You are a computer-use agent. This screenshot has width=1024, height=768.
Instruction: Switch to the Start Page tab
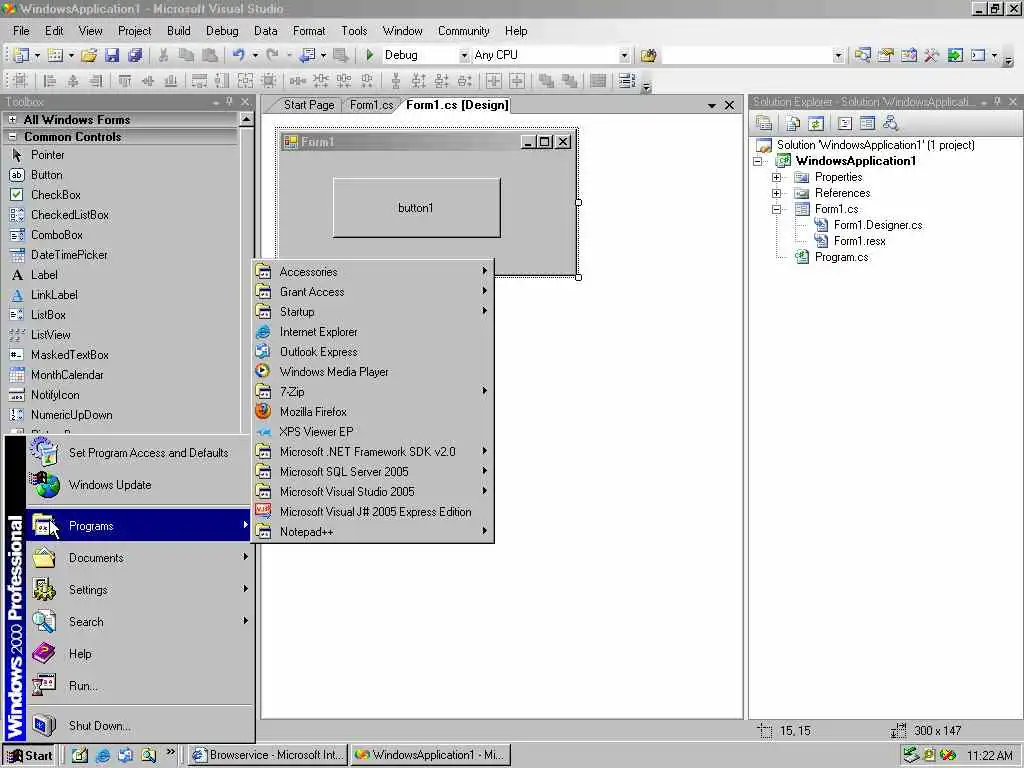click(308, 105)
